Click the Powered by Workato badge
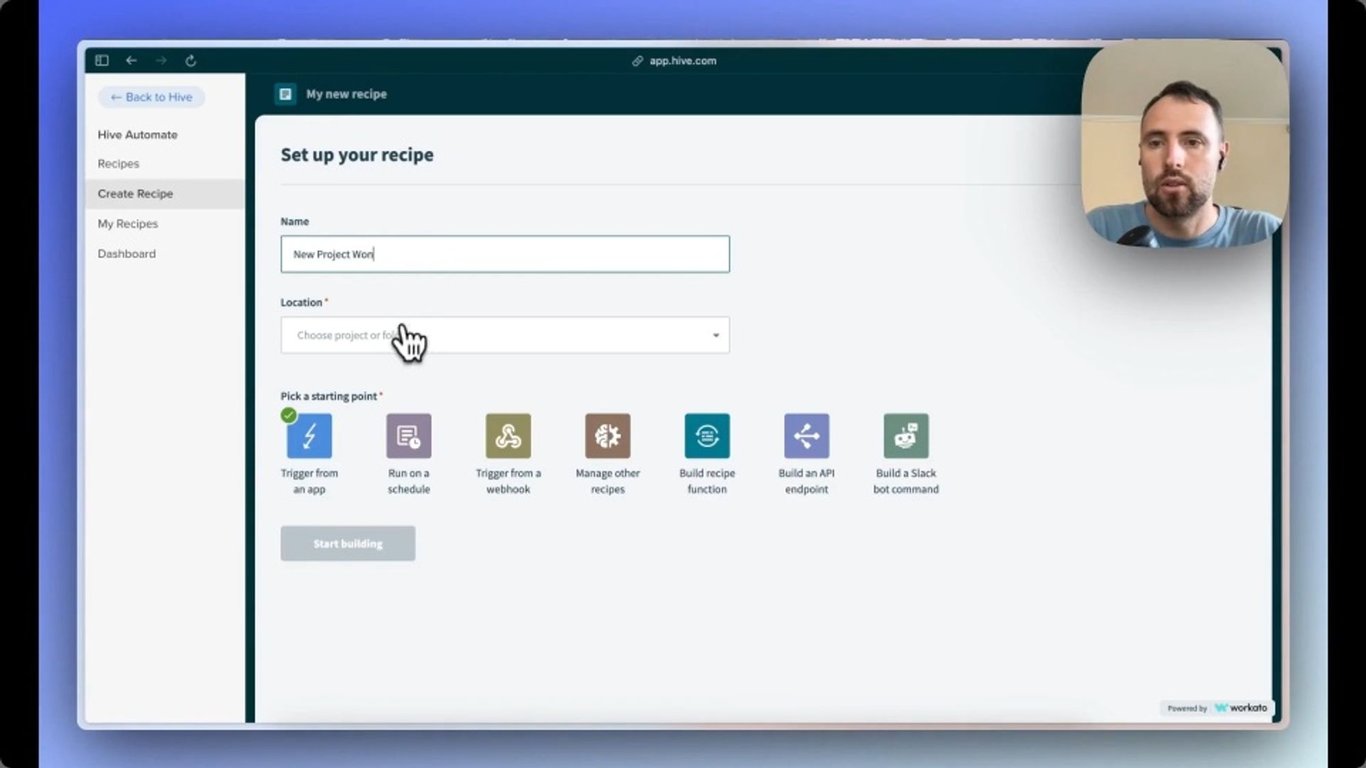 pos(1217,708)
